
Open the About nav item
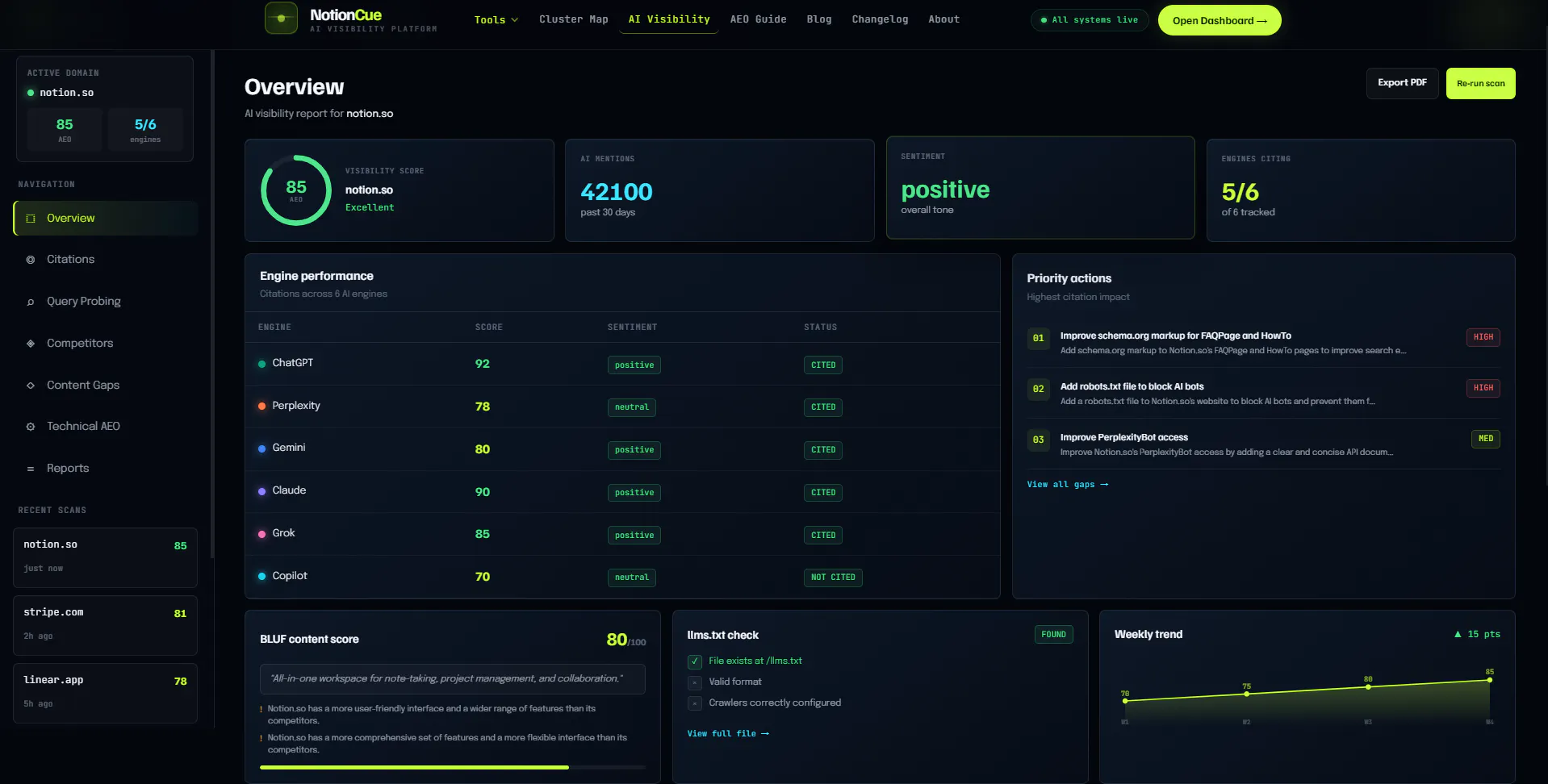(943, 19)
